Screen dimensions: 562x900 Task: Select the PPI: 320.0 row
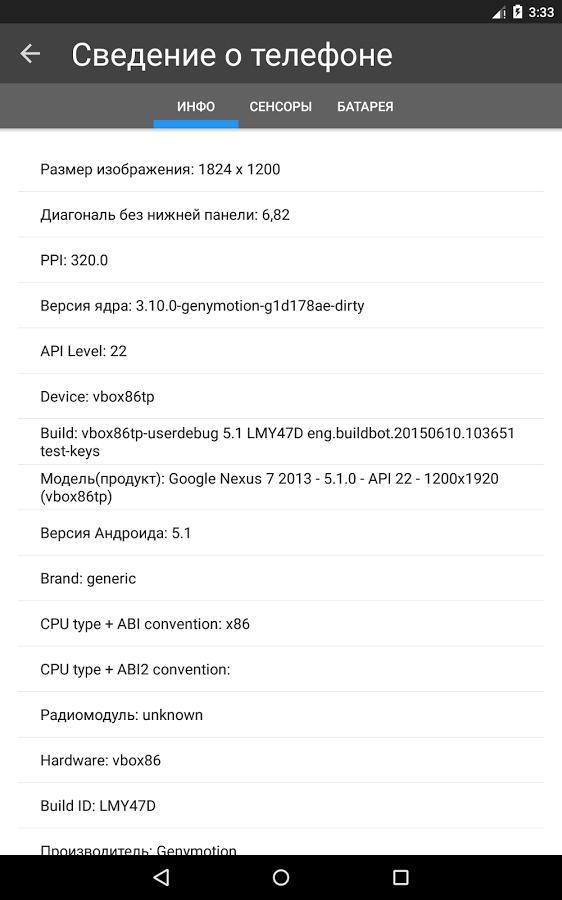click(281, 260)
